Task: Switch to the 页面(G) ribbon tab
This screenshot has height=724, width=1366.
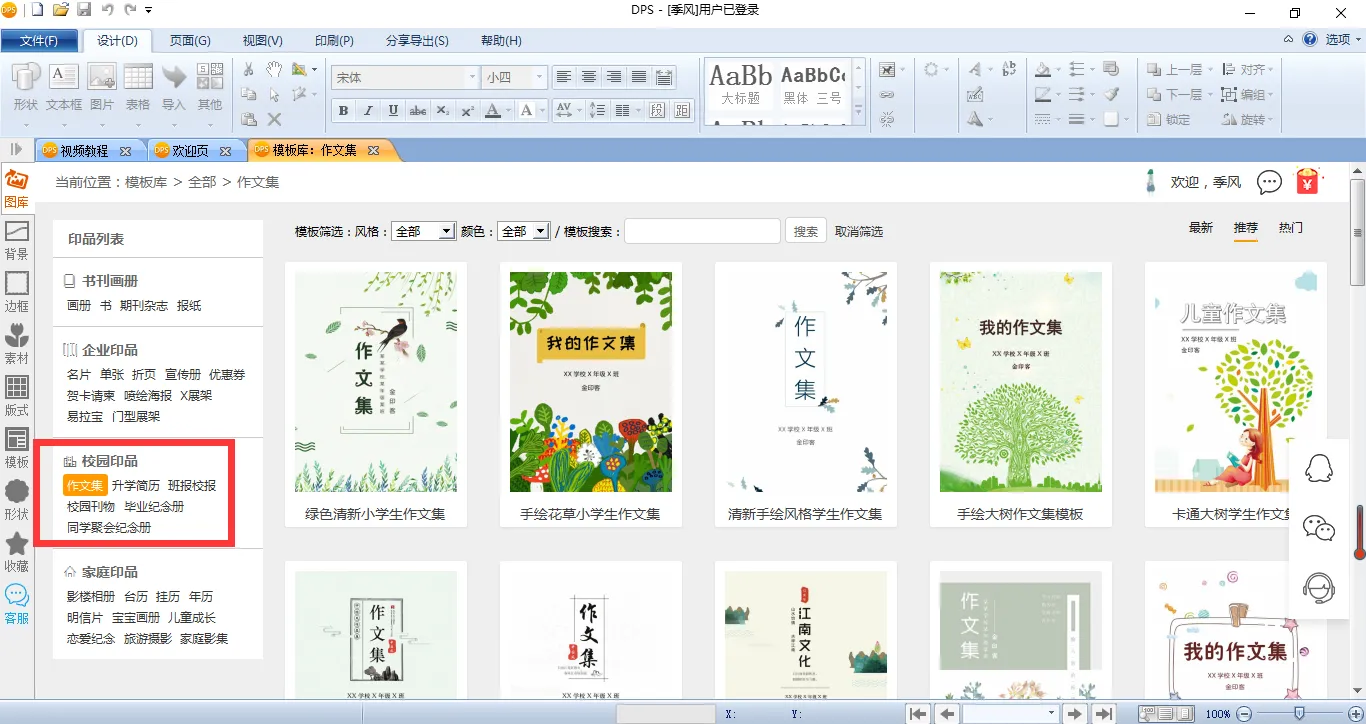Action: pos(190,41)
